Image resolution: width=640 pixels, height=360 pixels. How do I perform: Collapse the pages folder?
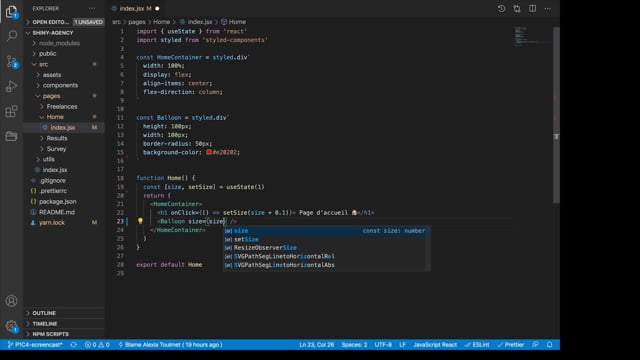tap(64, 96)
